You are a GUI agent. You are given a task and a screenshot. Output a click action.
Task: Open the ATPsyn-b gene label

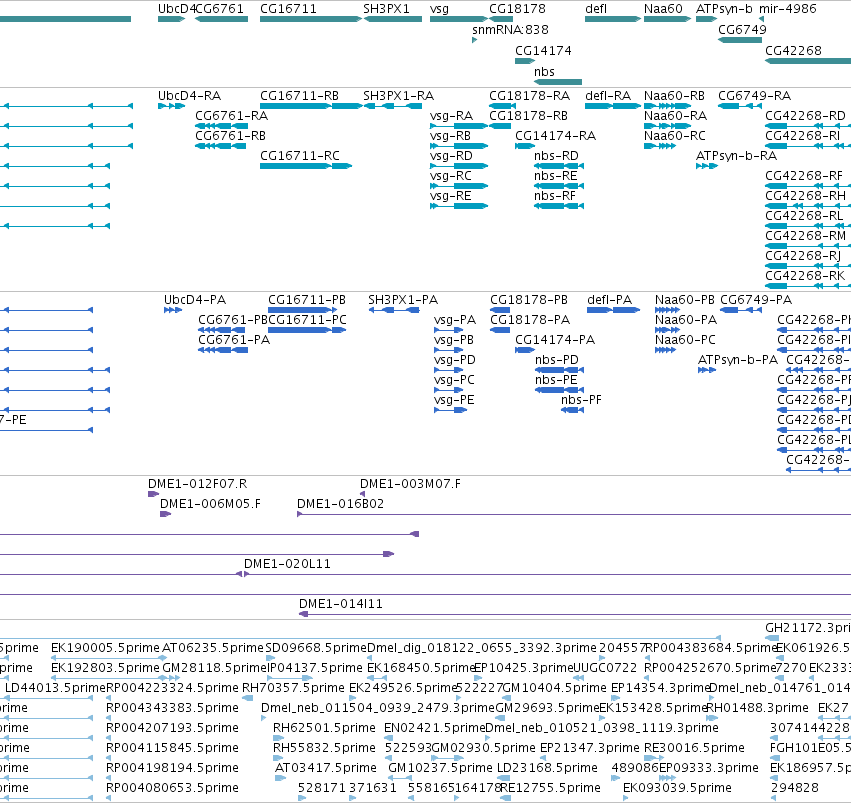(x=725, y=9)
